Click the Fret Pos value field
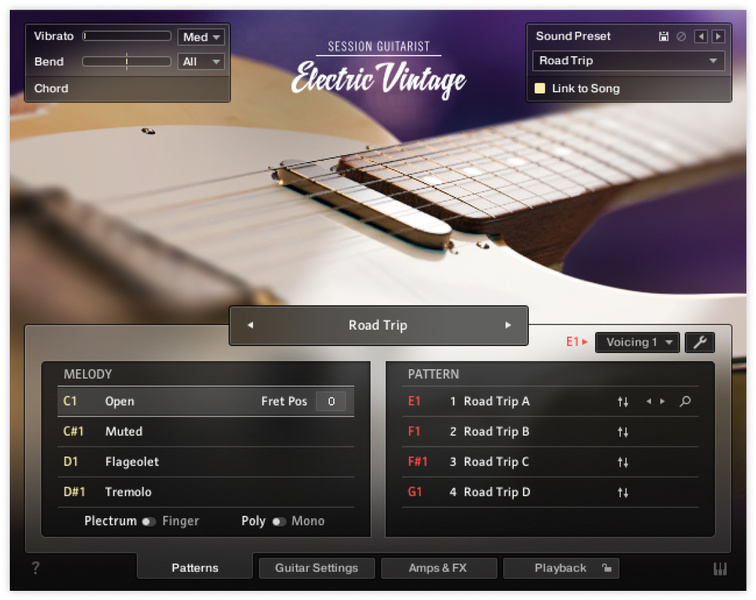 point(331,401)
